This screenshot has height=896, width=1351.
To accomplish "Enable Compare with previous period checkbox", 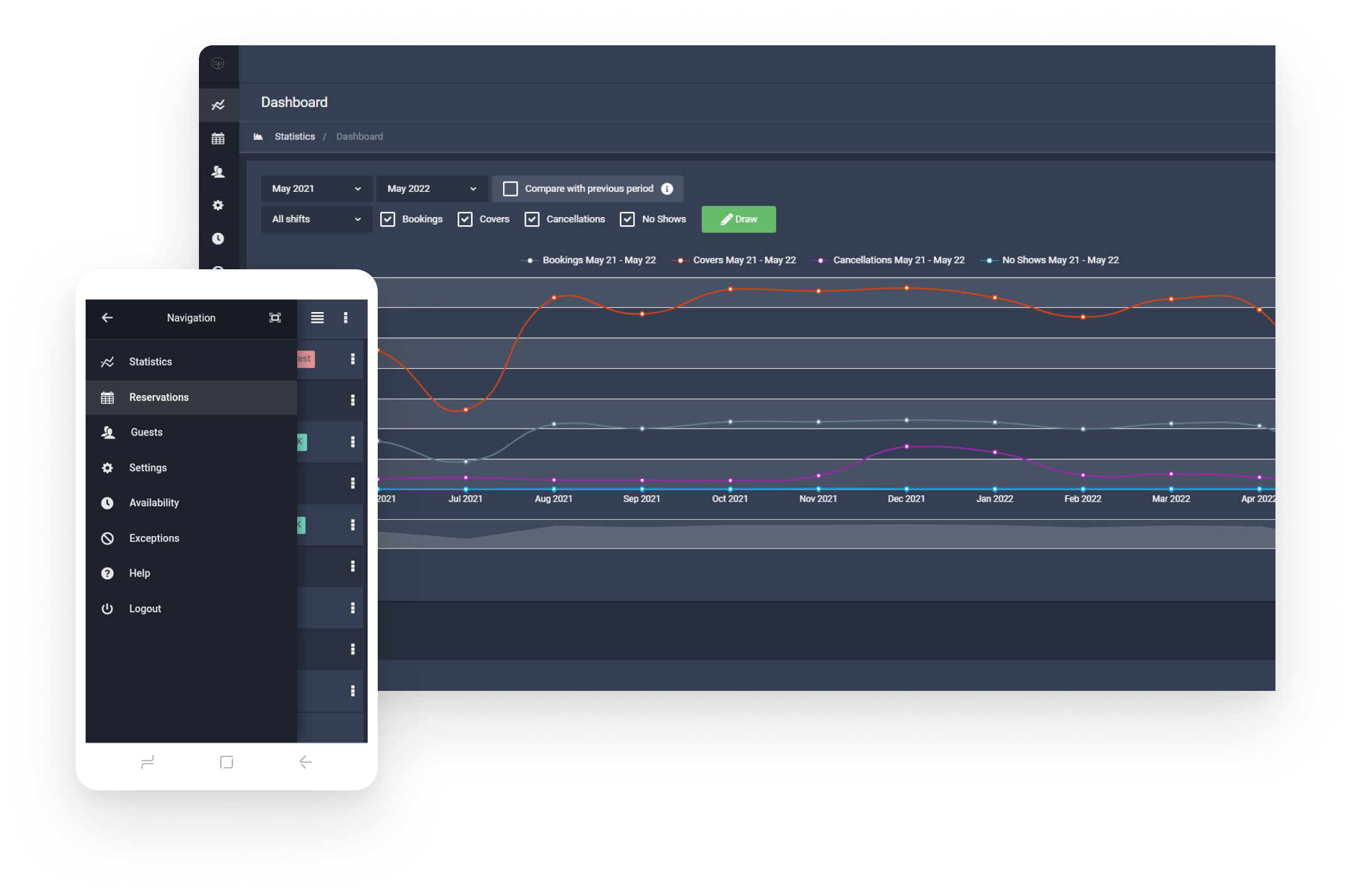I will click(x=511, y=189).
